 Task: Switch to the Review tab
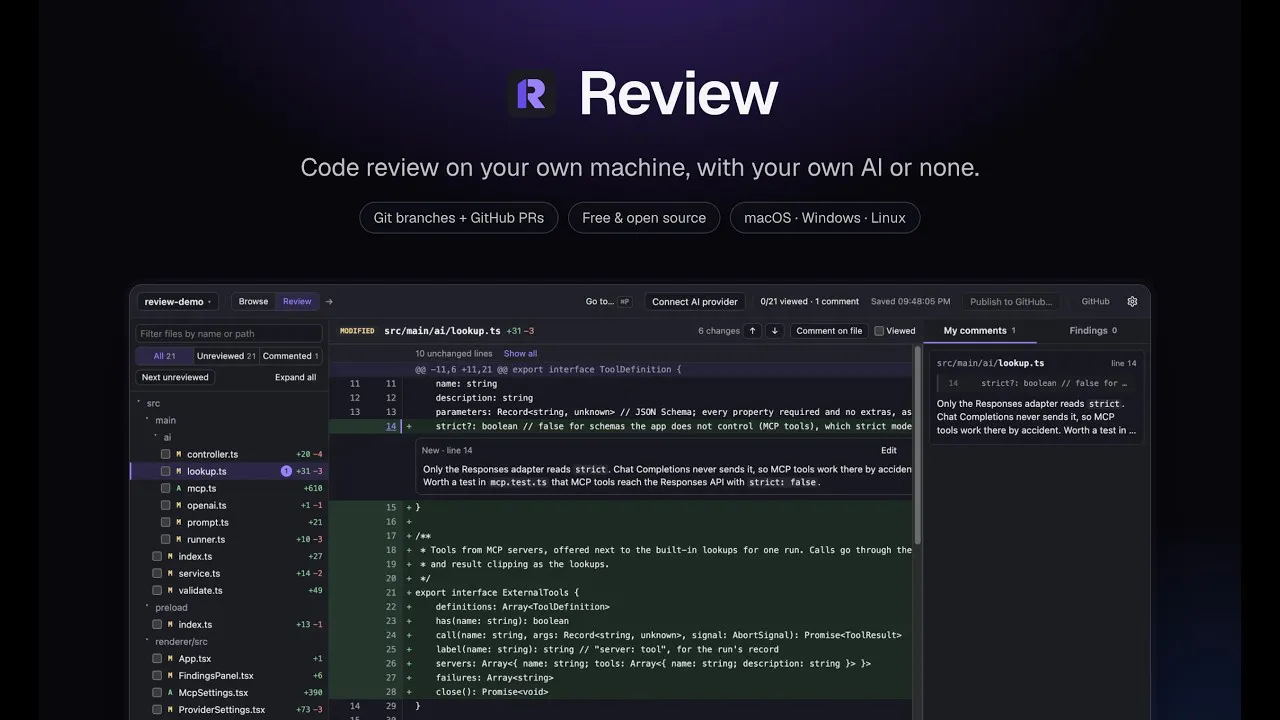(x=297, y=301)
